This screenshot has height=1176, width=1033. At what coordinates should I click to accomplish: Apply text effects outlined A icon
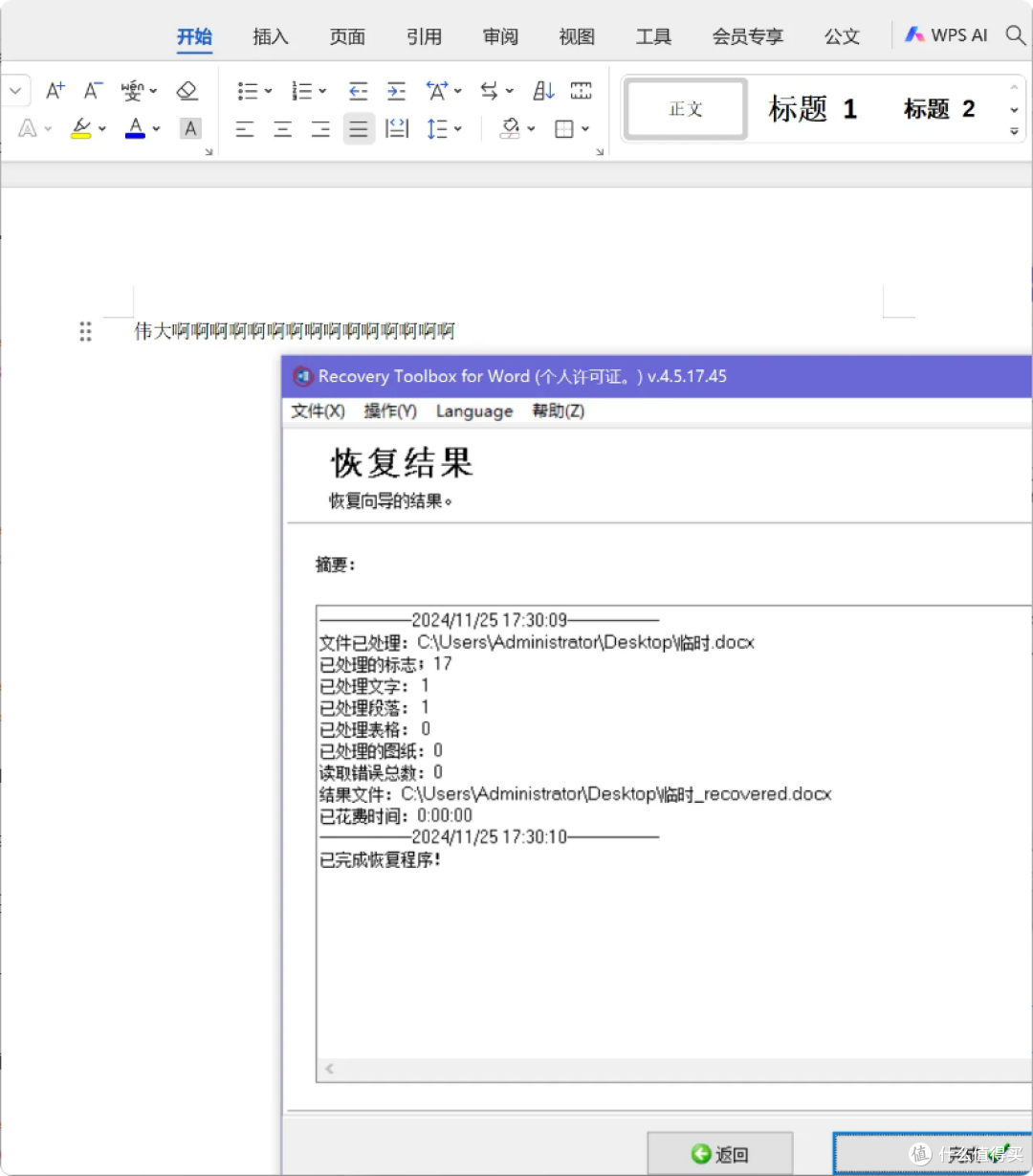tap(27, 128)
